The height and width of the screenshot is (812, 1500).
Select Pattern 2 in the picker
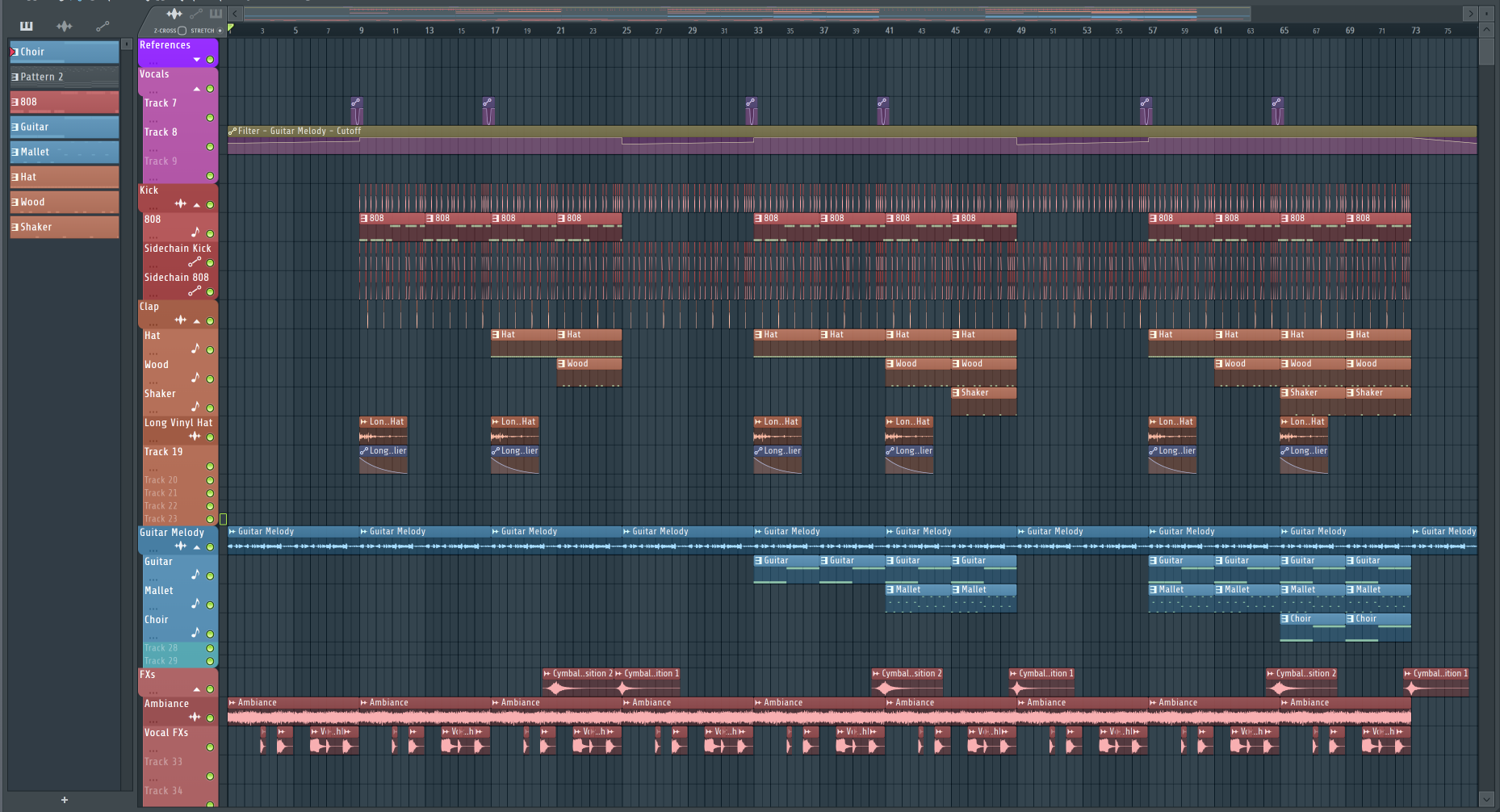coord(65,77)
